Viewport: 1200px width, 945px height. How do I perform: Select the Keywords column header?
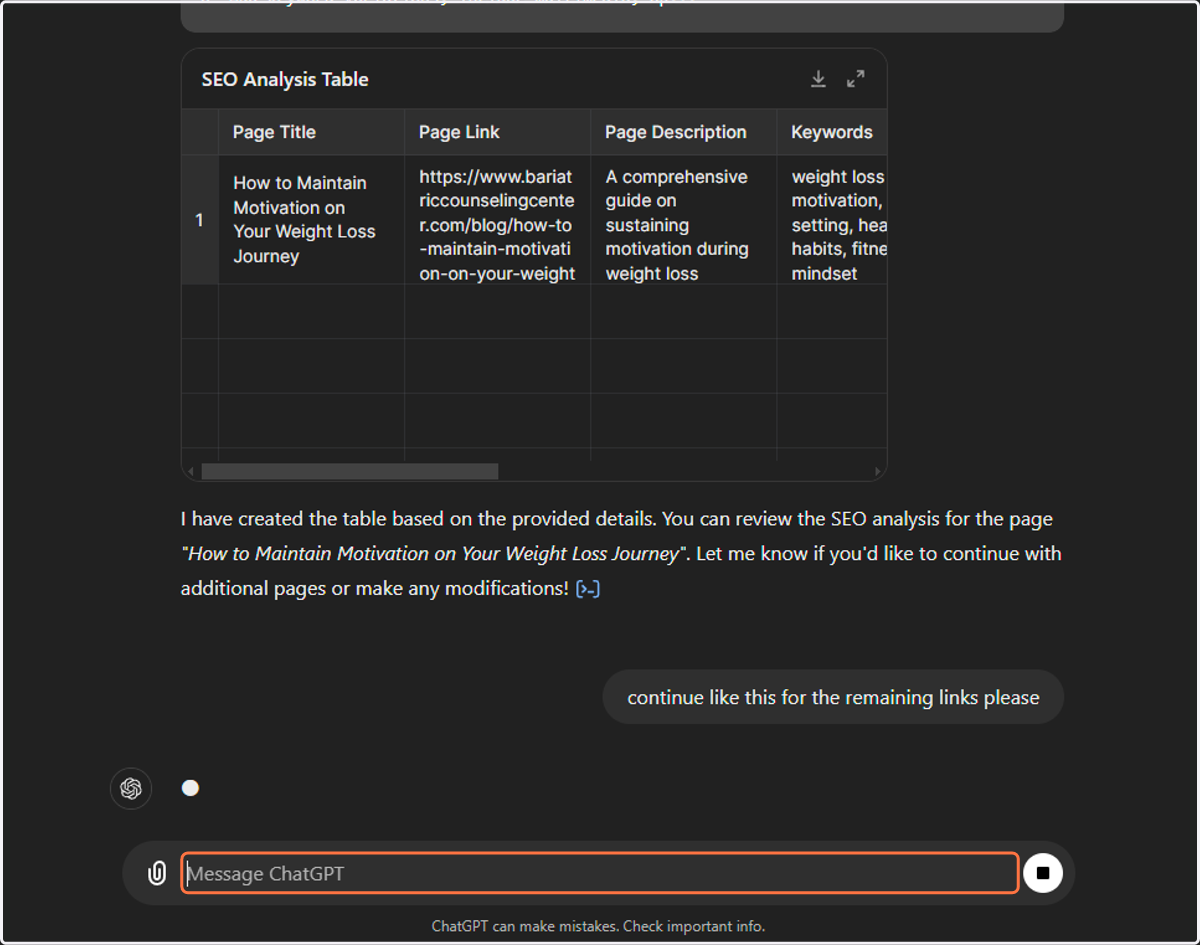click(x=832, y=132)
